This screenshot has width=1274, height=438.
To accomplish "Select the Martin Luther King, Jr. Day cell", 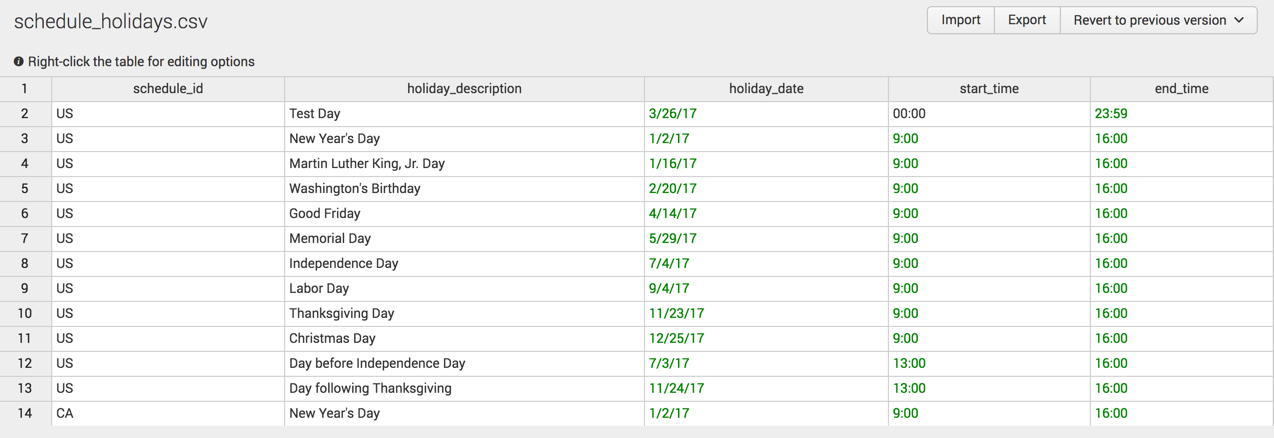I will [464, 164].
